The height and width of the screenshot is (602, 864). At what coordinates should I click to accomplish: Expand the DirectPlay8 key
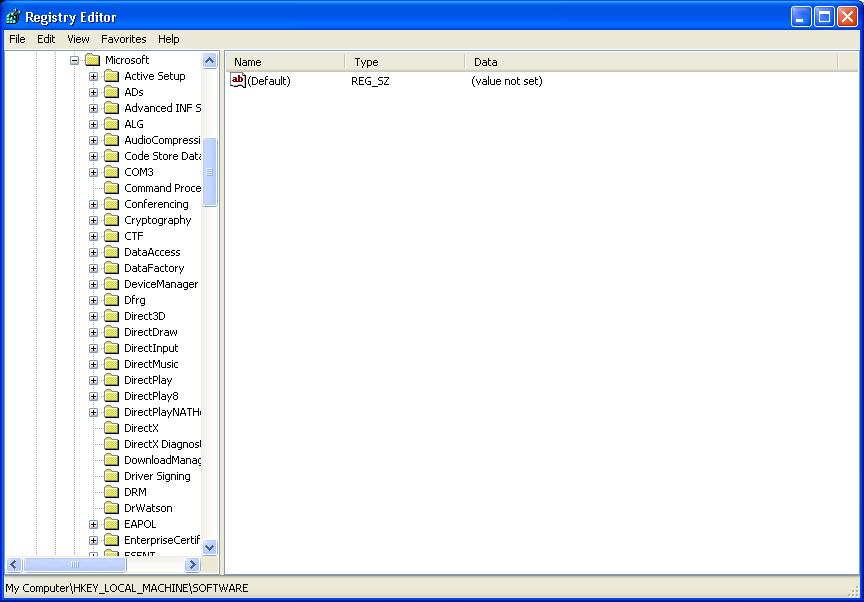point(93,396)
